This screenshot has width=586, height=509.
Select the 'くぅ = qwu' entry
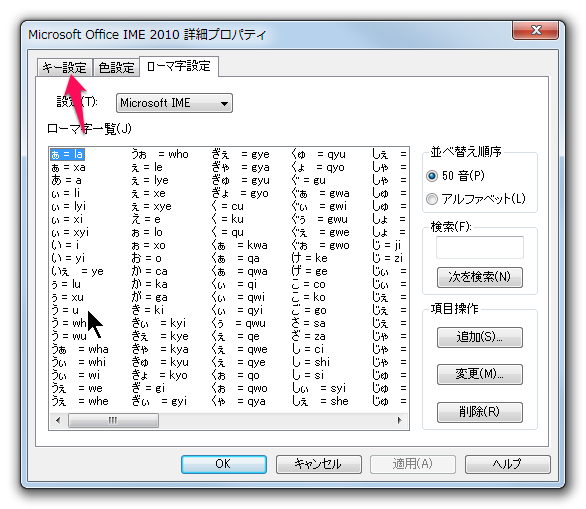(238, 323)
